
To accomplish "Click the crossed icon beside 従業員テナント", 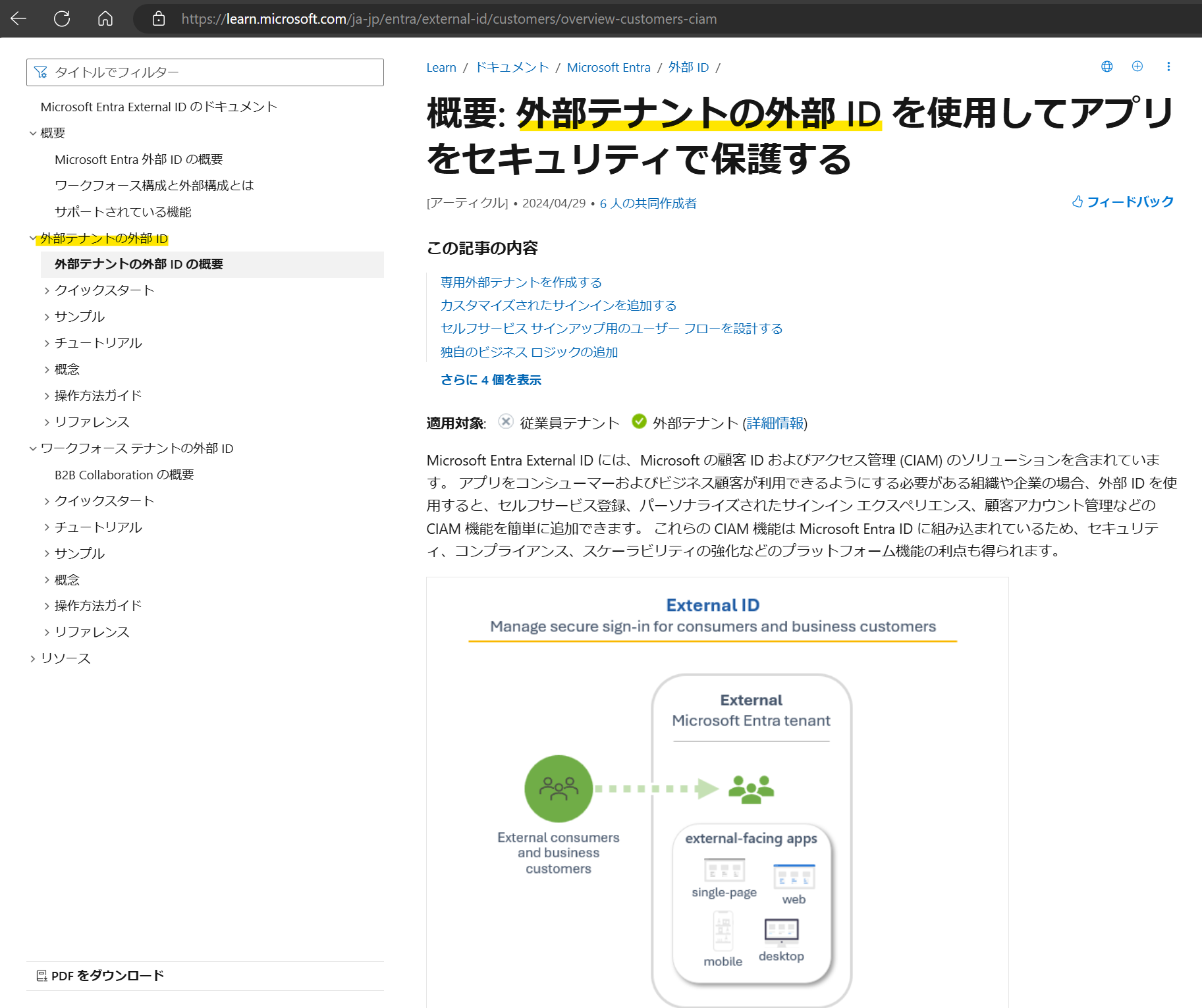I will [505, 423].
